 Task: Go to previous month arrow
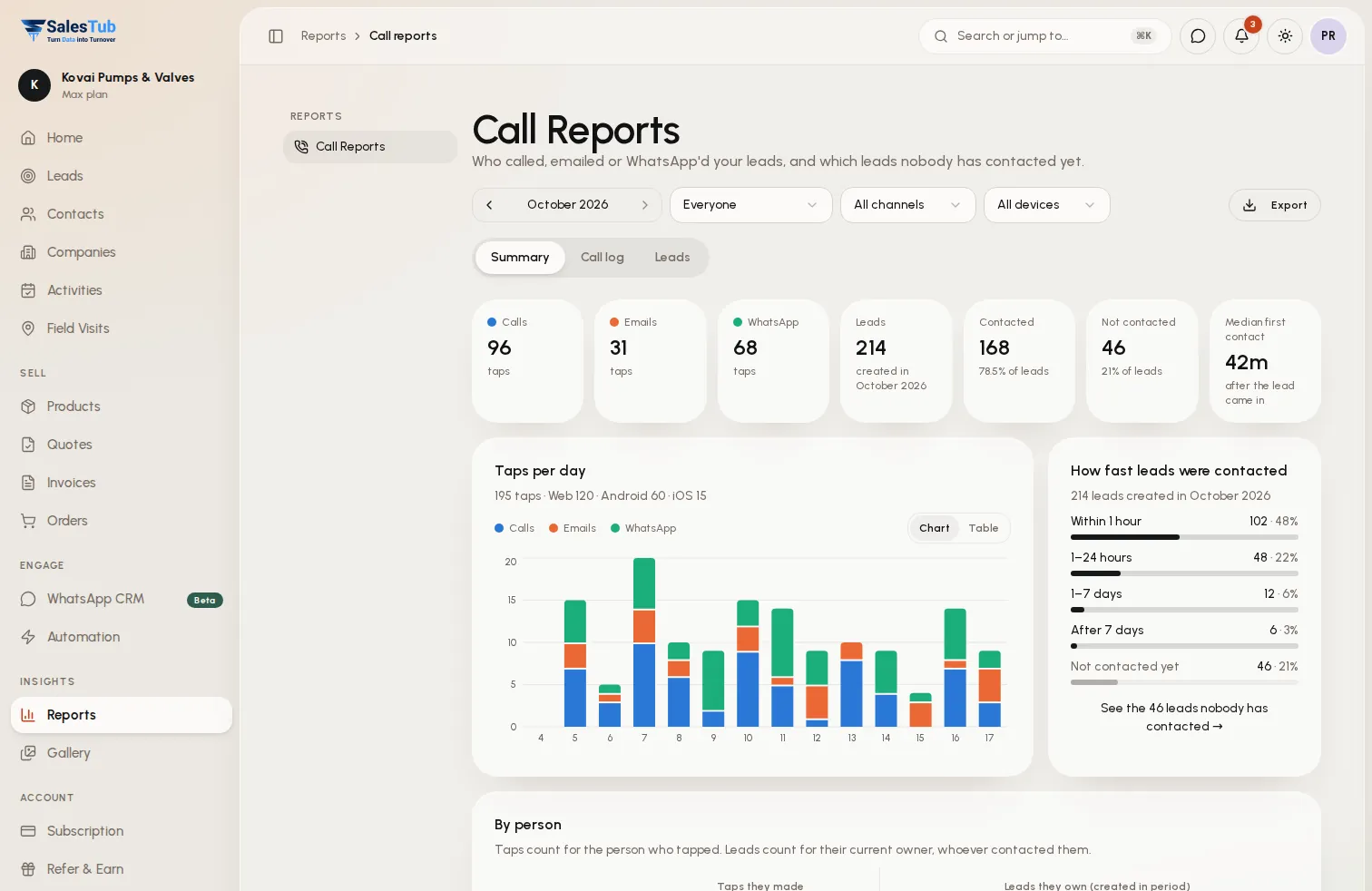[489, 205]
